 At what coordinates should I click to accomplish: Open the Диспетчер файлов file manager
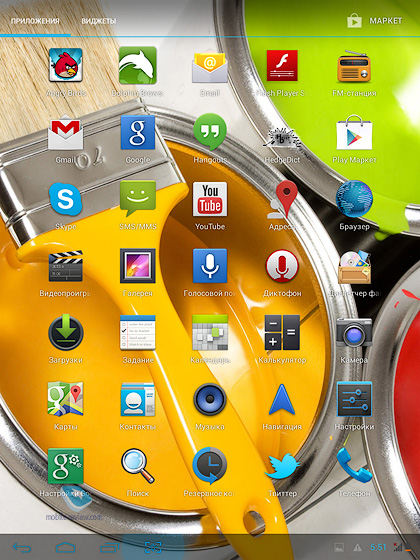(354, 266)
